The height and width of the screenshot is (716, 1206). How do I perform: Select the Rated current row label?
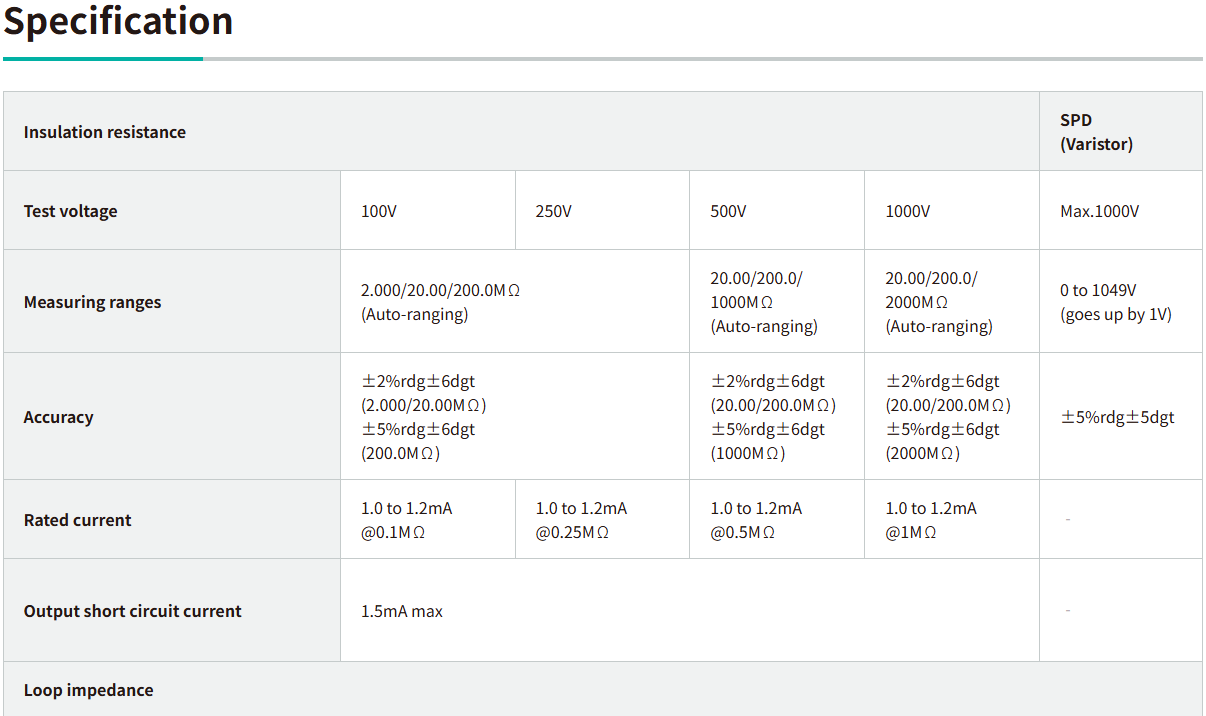[77, 520]
